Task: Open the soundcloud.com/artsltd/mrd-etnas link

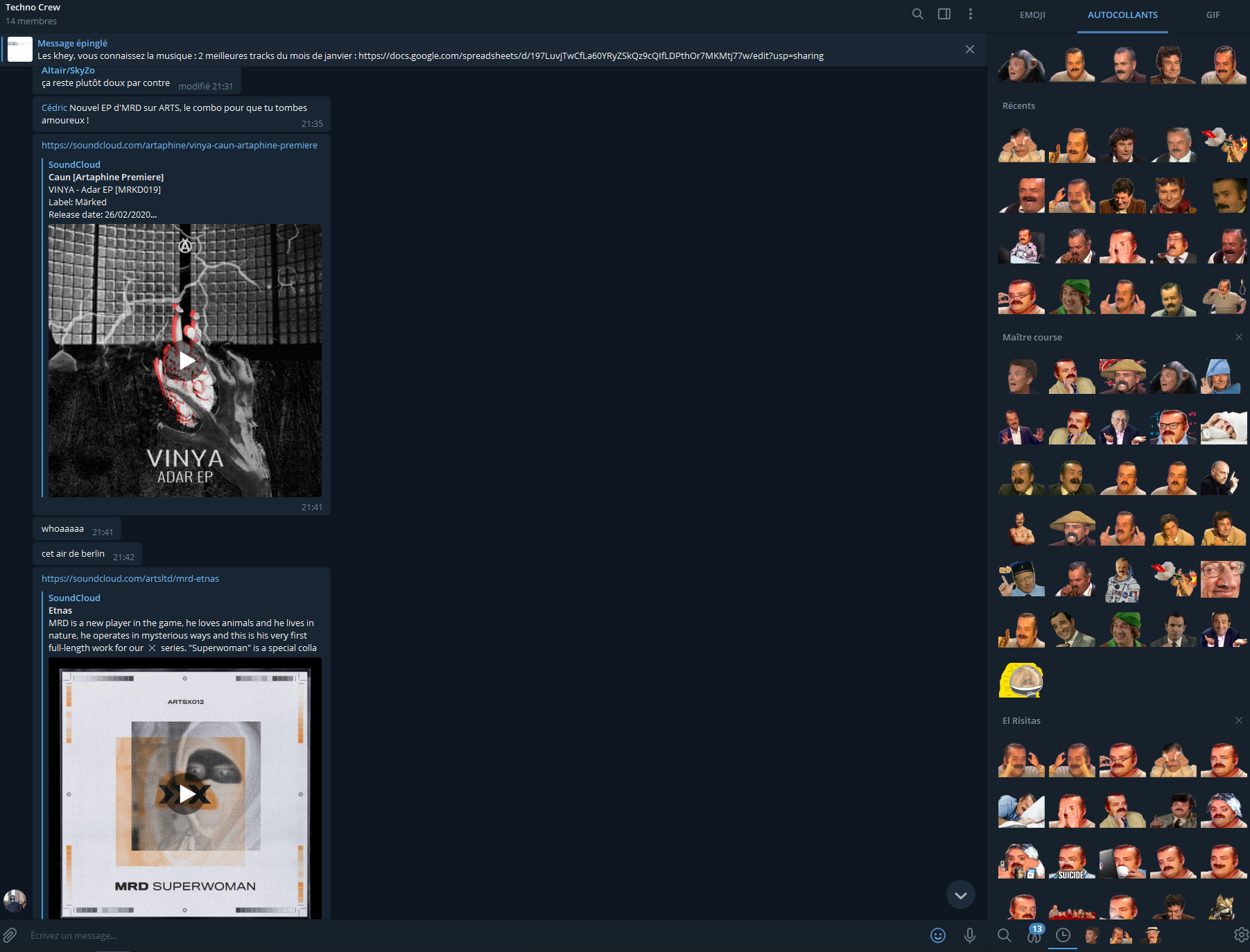Action: 130,578
